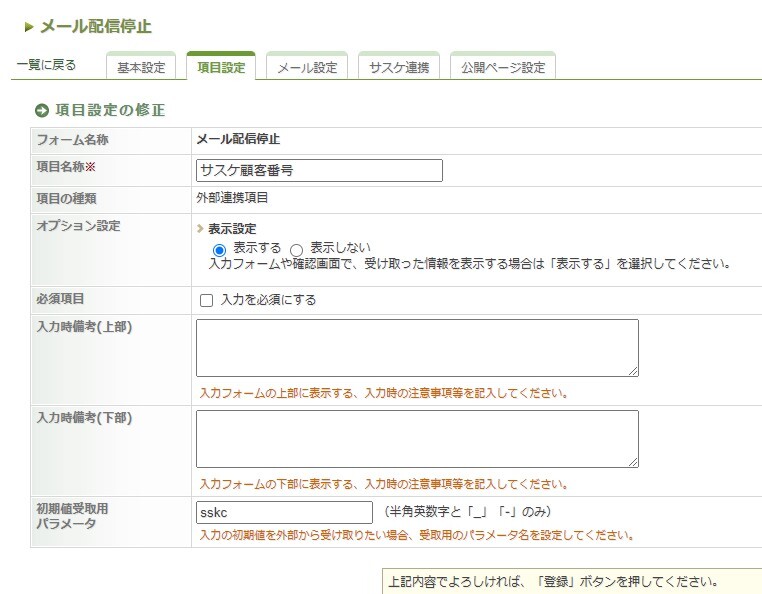The height and width of the screenshot is (594, 762).
Task: Click the 表示設定 chevron arrow
Action: [x=201, y=229]
